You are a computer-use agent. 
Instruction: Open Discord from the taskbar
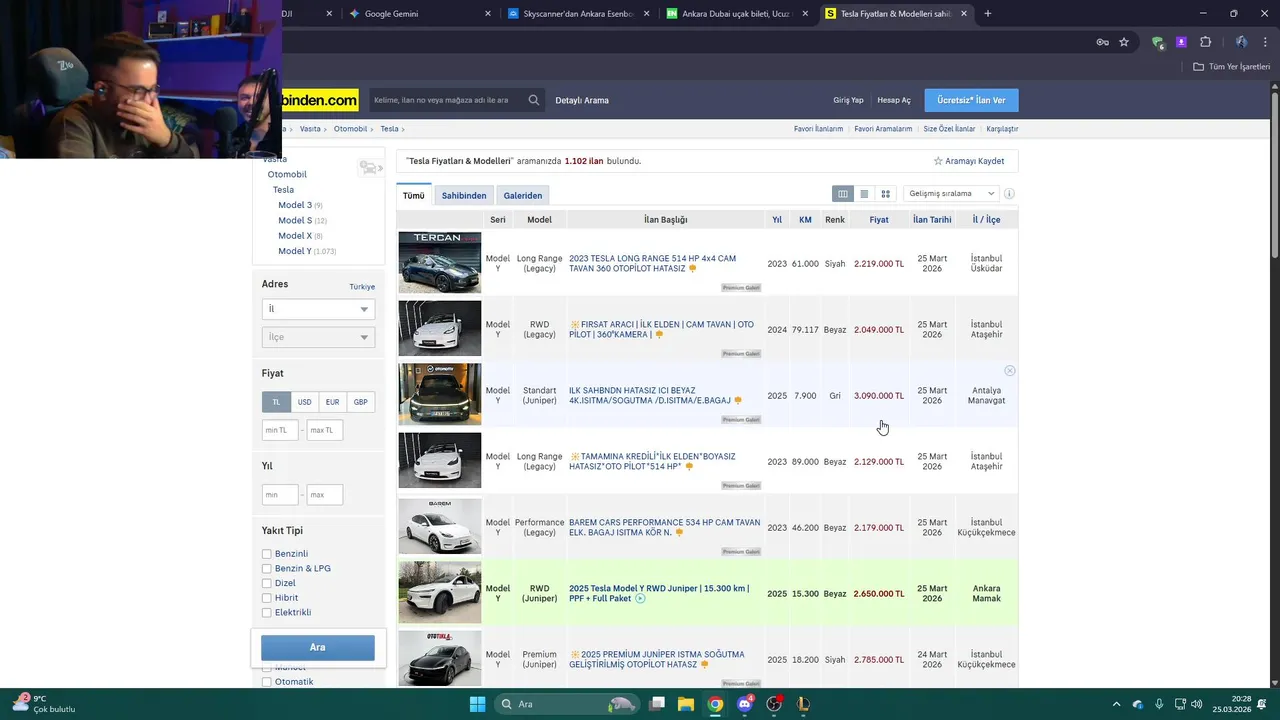pyautogui.click(x=744, y=704)
